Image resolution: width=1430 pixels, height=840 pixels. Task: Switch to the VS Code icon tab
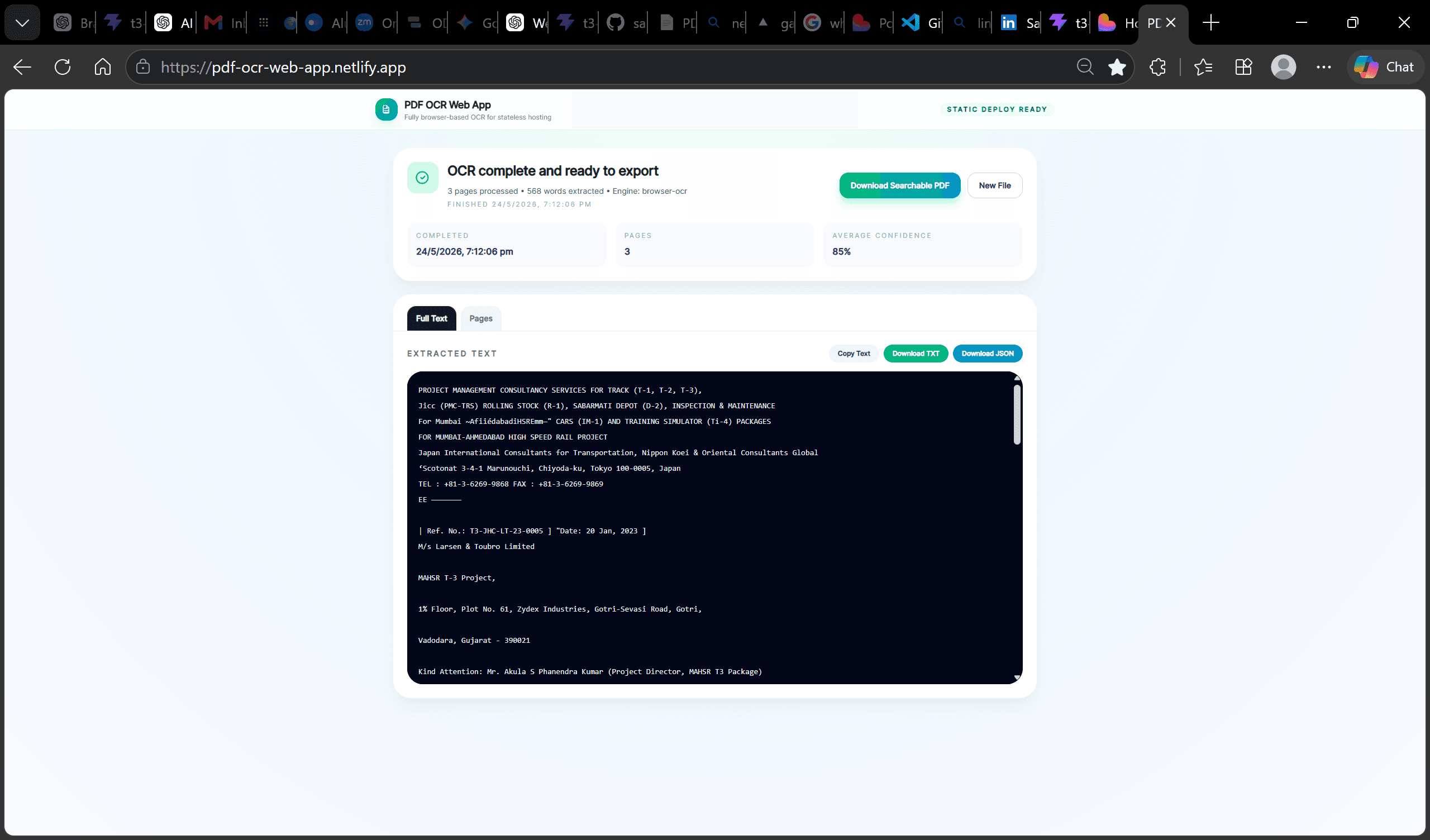coord(922,23)
